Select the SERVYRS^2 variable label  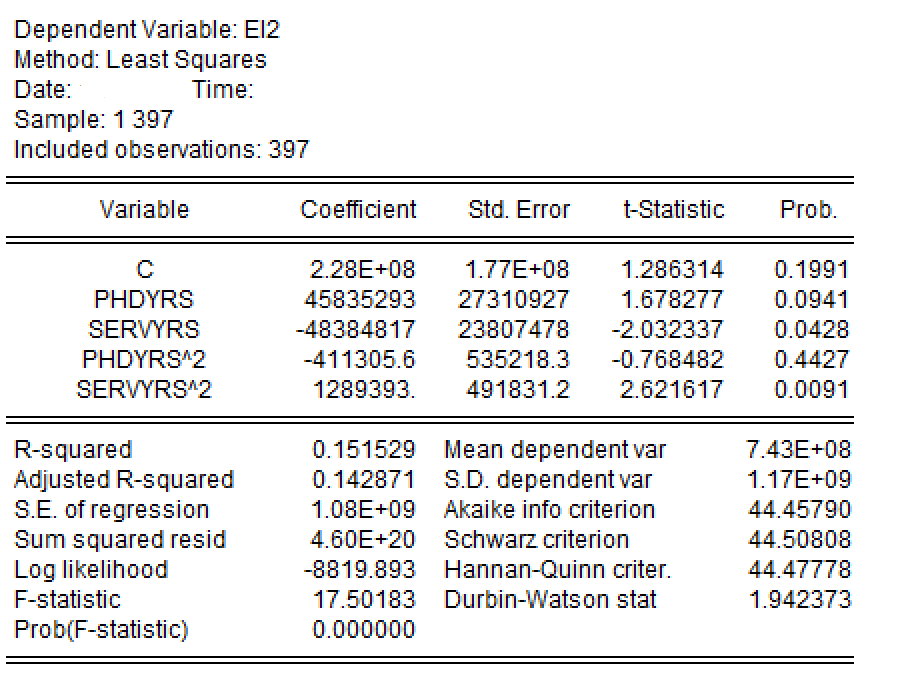pyautogui.click(x=144, y=389)
